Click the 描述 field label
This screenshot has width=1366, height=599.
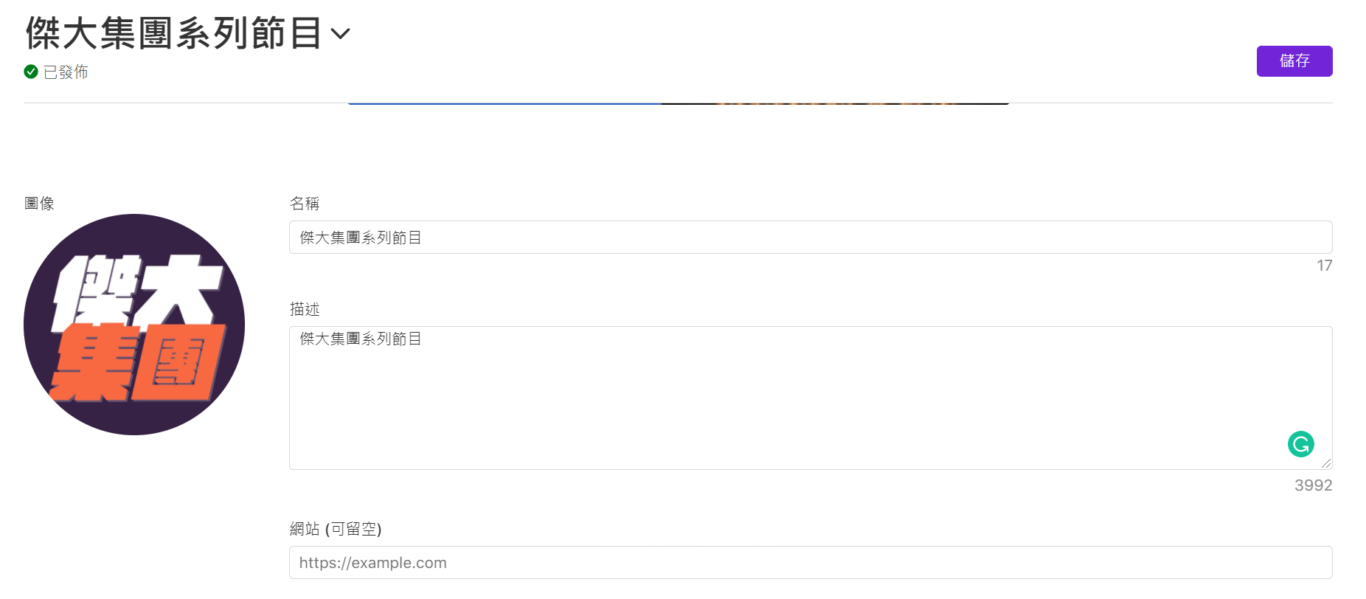point(304,309)
